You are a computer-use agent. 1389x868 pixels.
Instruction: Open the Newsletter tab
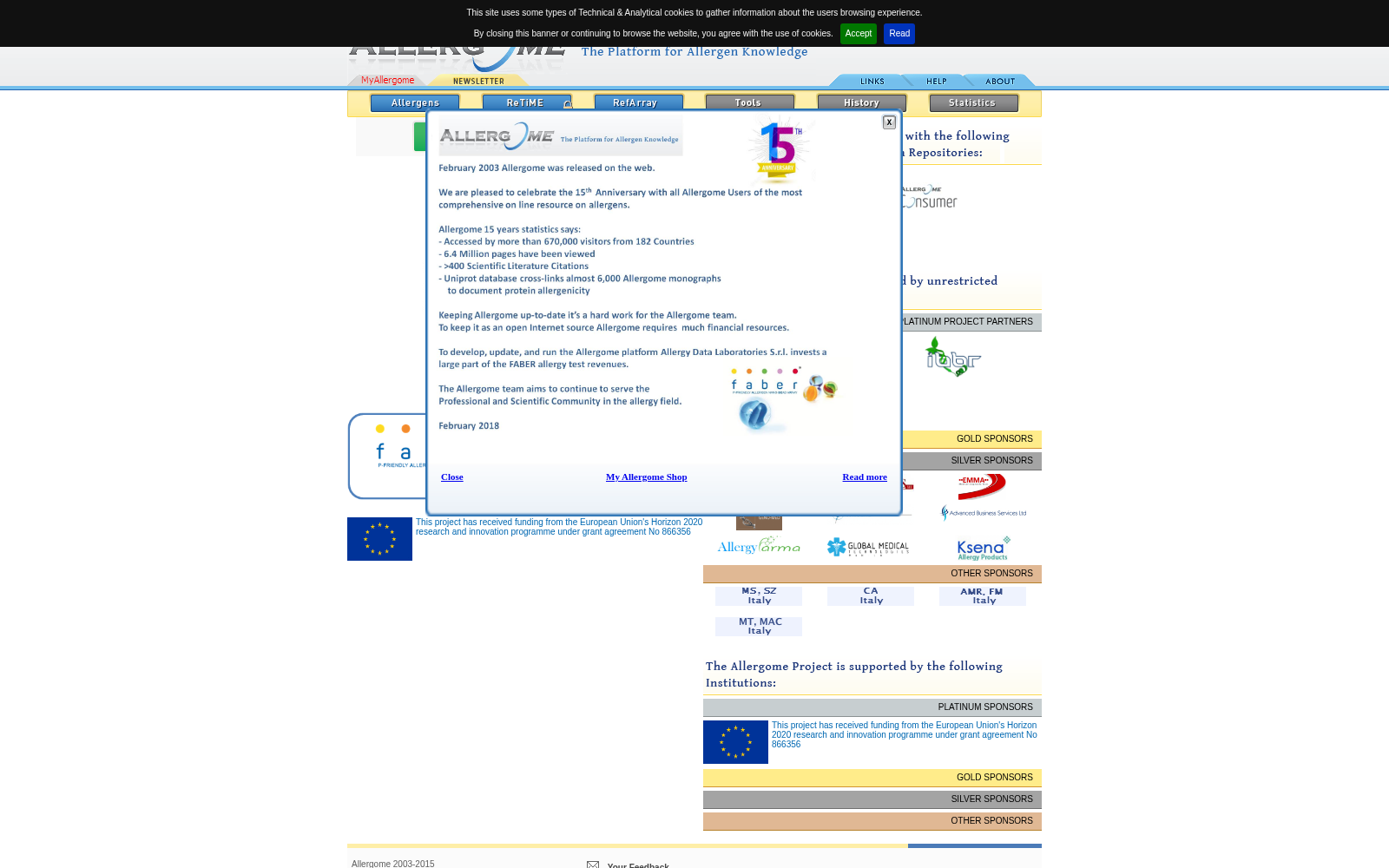point(478,81)
